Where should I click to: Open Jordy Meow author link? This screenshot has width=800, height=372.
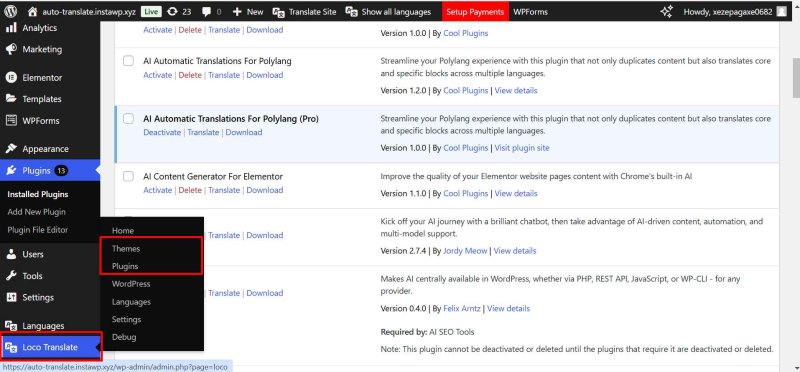pos(465,251)
